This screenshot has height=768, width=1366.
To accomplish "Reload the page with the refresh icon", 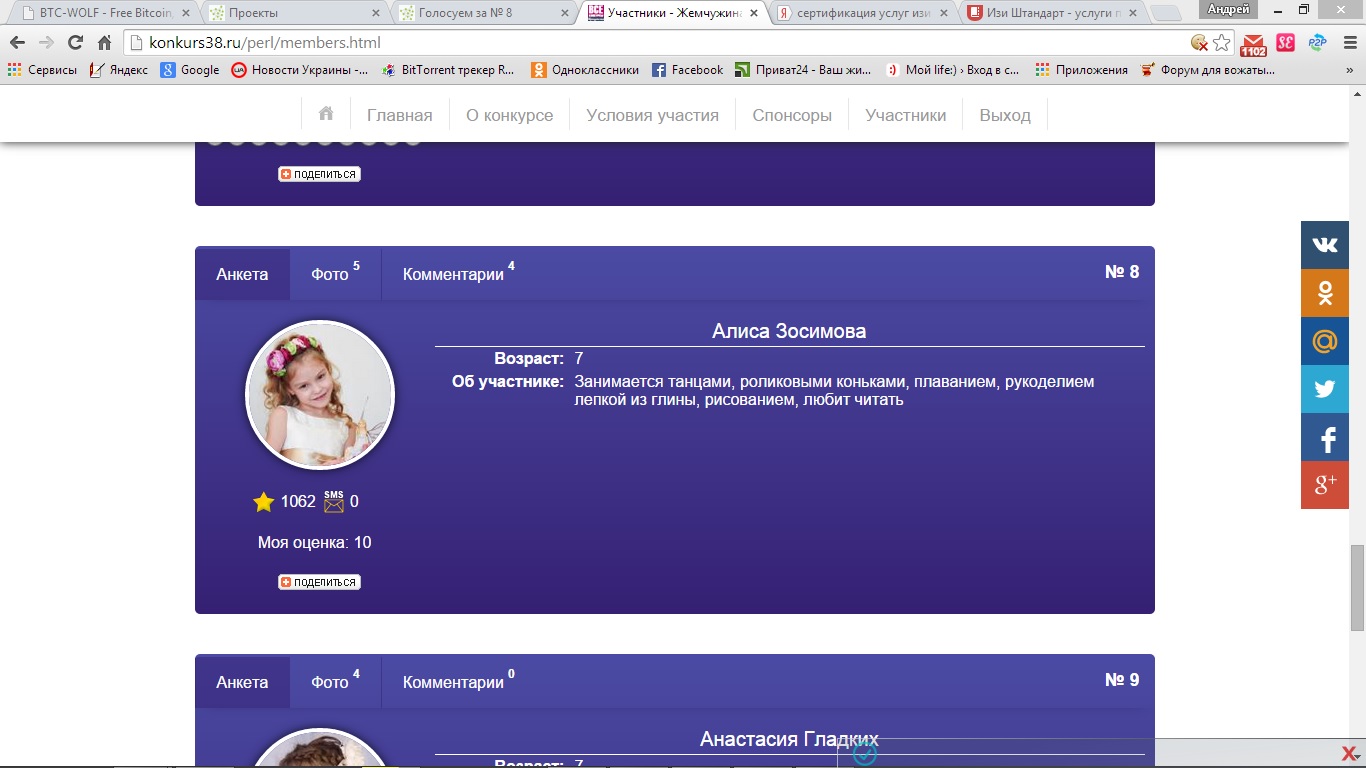I will (75, 43).
